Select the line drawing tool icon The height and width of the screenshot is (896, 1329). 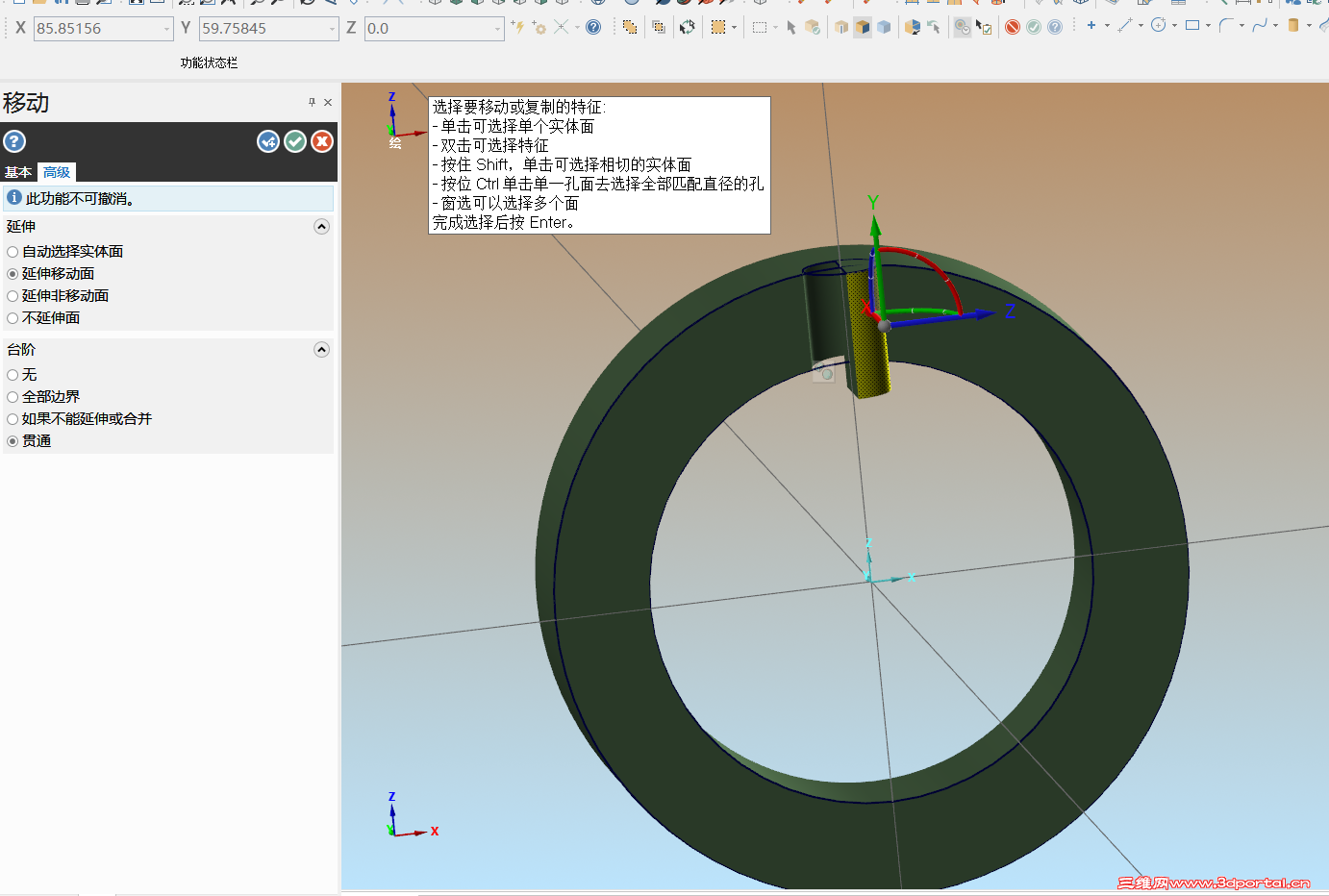[1124, 25]
